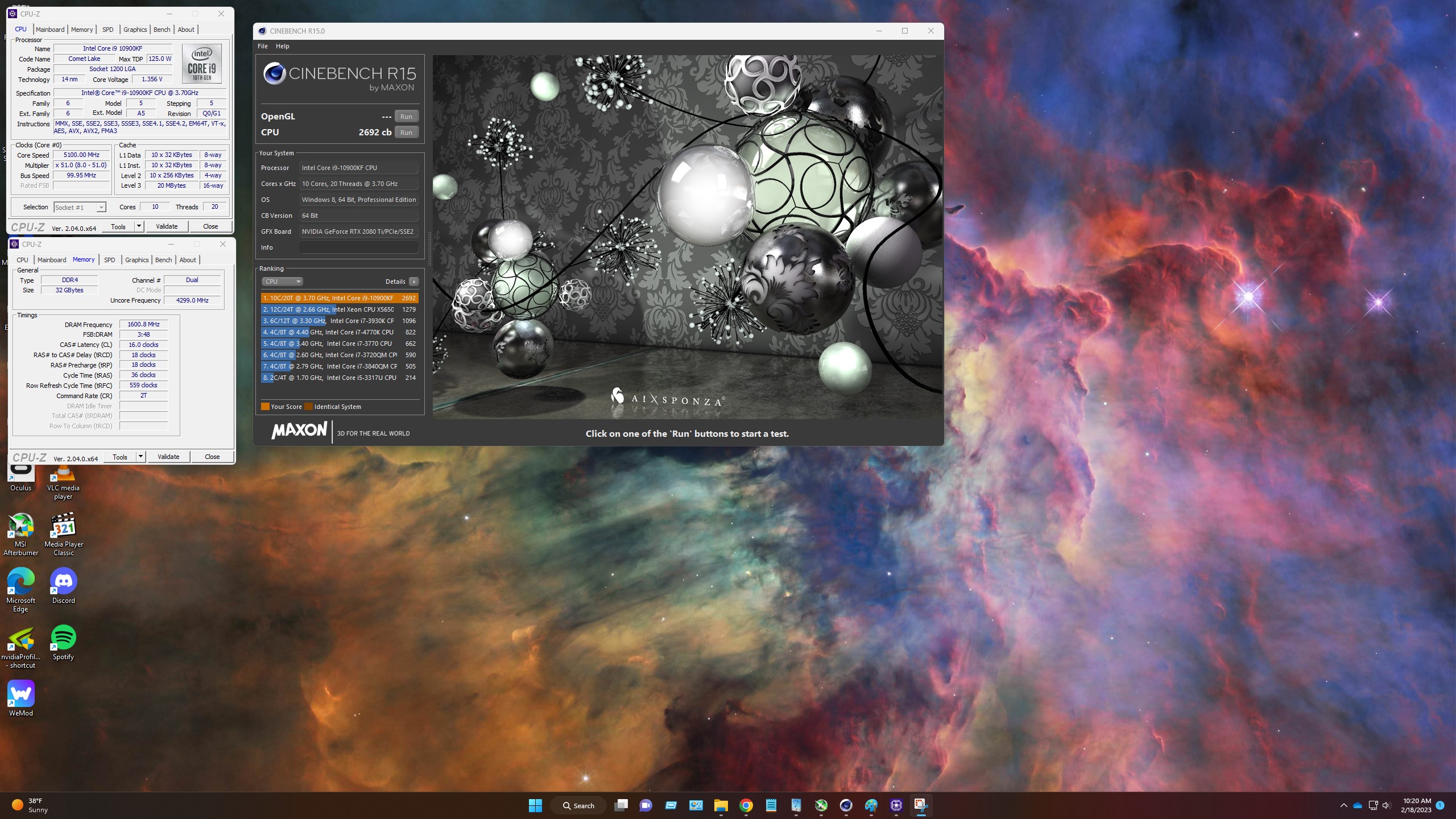Click DRAM Frequency value 1600.8 MHz
The image size is (1456, 819).
[143, 324]
